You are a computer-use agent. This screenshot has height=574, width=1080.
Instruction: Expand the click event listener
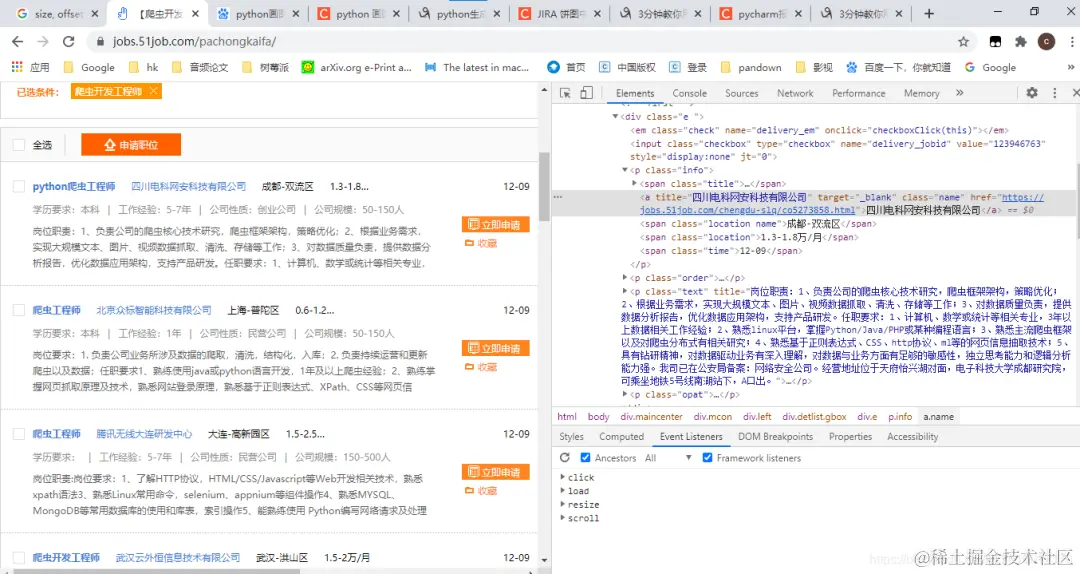[563, 477]
